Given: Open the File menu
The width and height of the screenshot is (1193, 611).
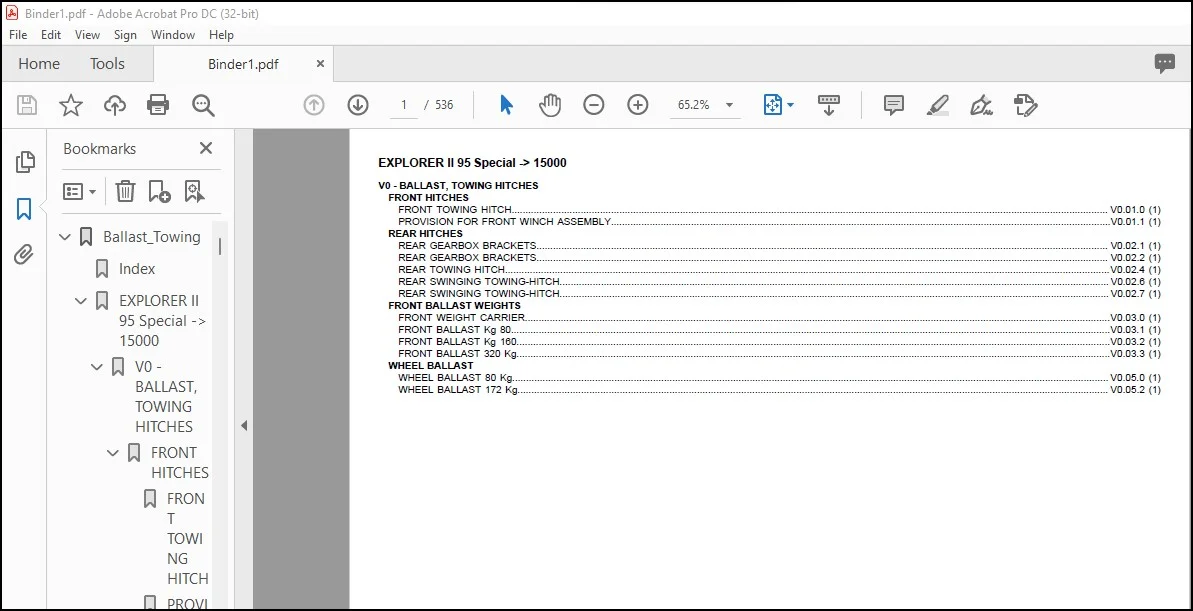Looking at the screenshot, I should coord(17,35).
